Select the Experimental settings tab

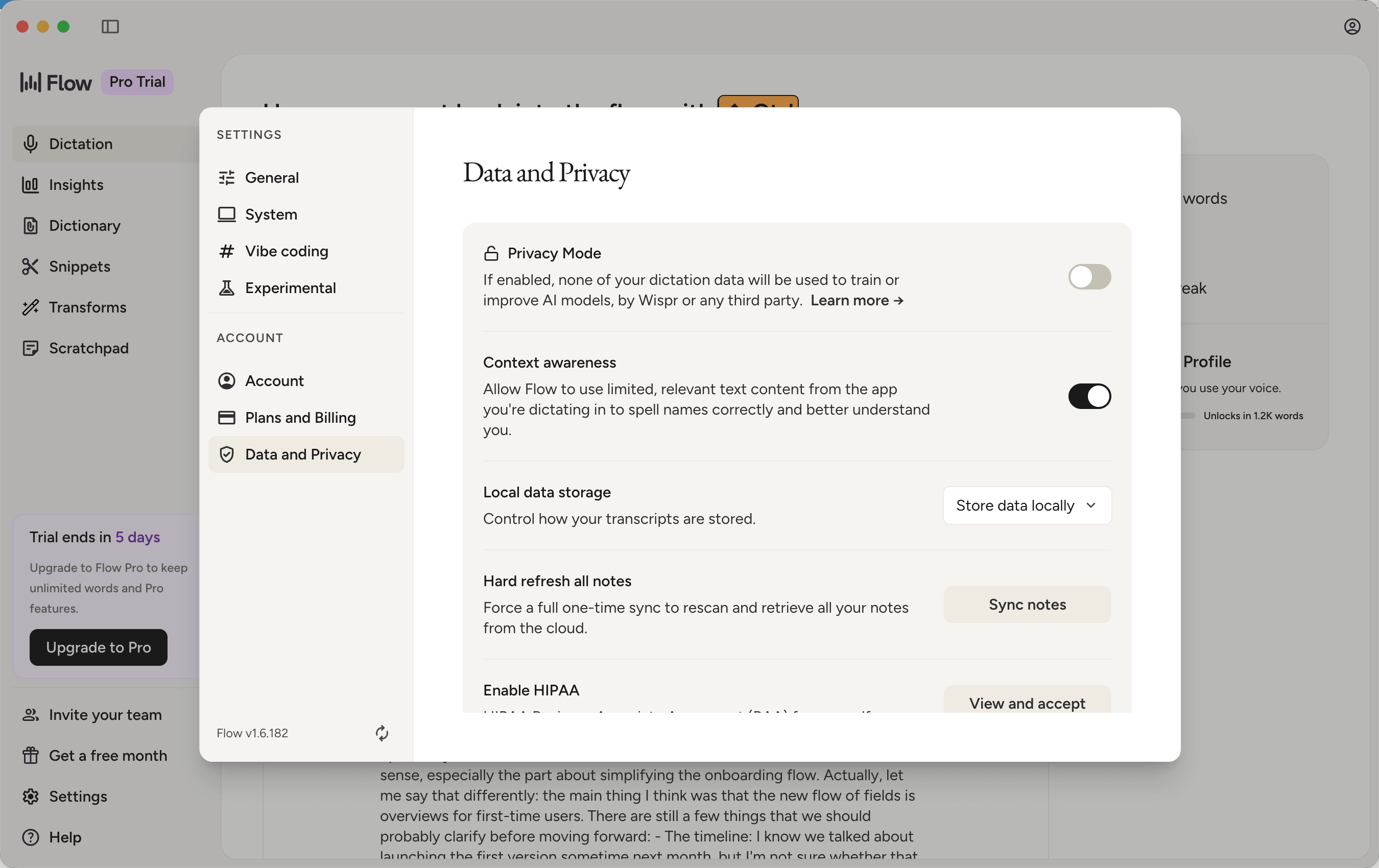306,288
